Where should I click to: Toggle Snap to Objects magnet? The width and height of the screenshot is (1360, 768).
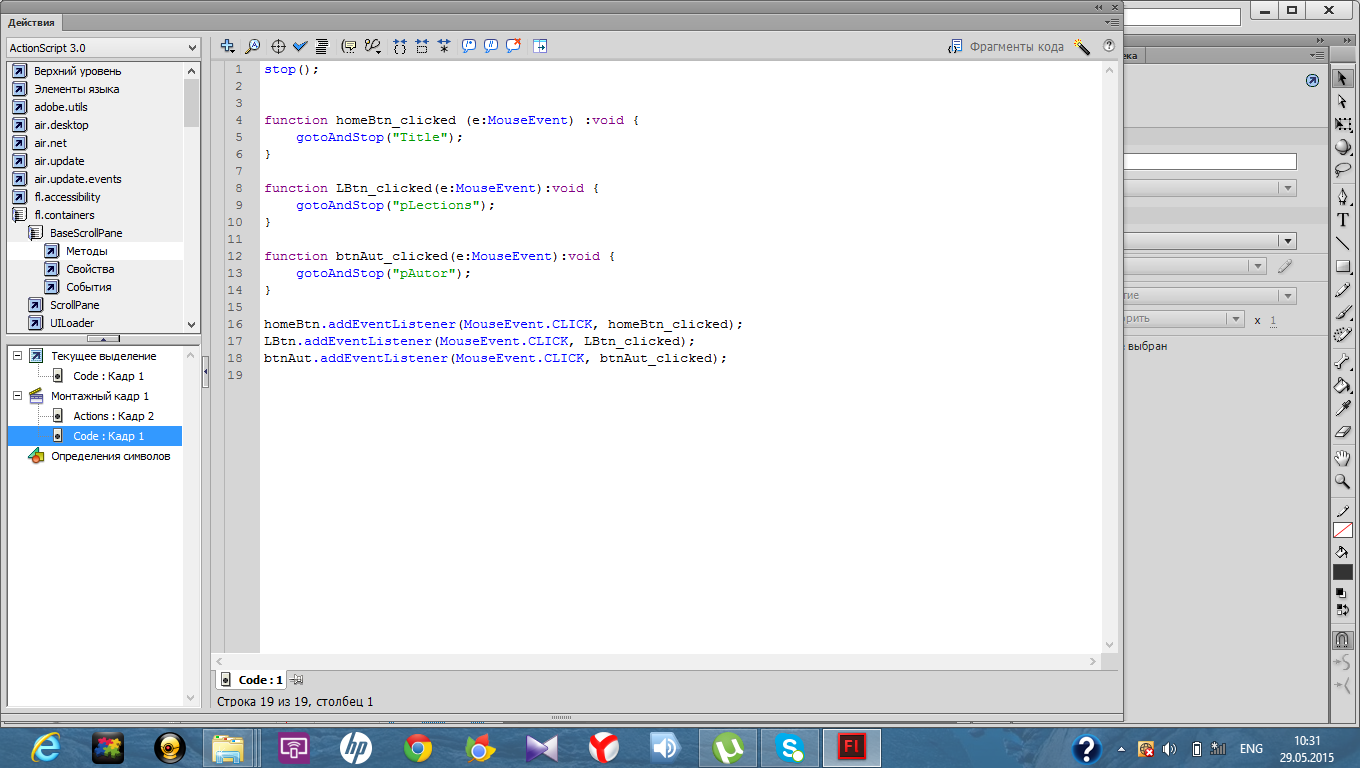tap(1343, 639)
